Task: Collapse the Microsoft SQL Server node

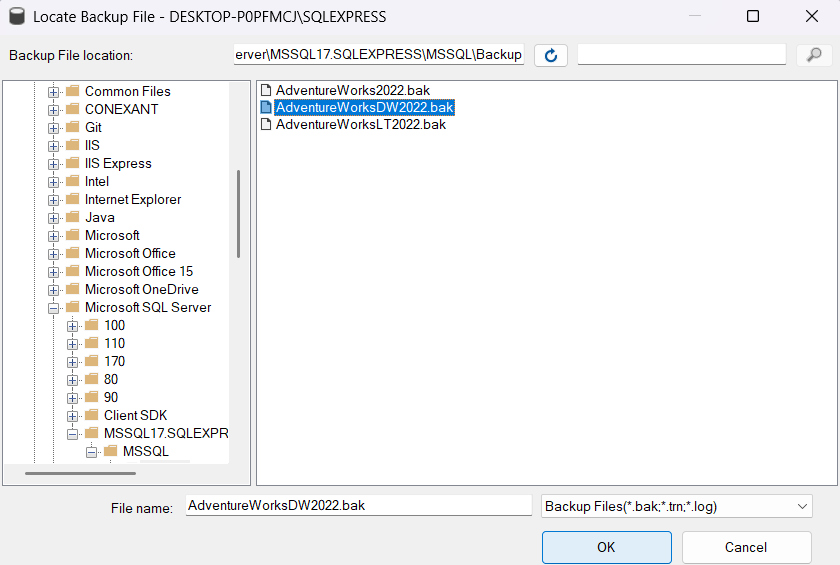Action: point(54,307)
